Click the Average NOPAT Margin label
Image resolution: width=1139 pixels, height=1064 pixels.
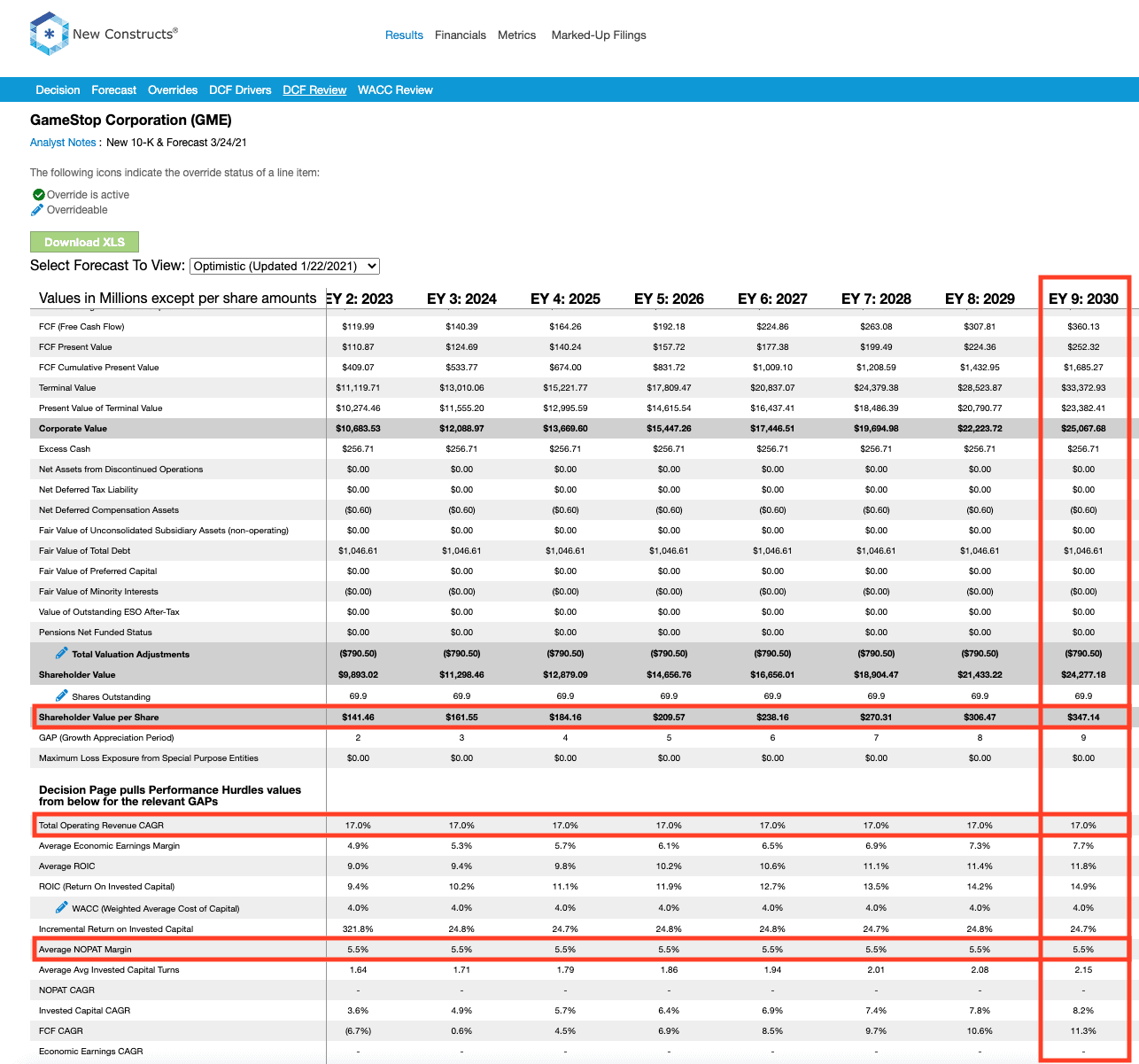tap(85, 950)
